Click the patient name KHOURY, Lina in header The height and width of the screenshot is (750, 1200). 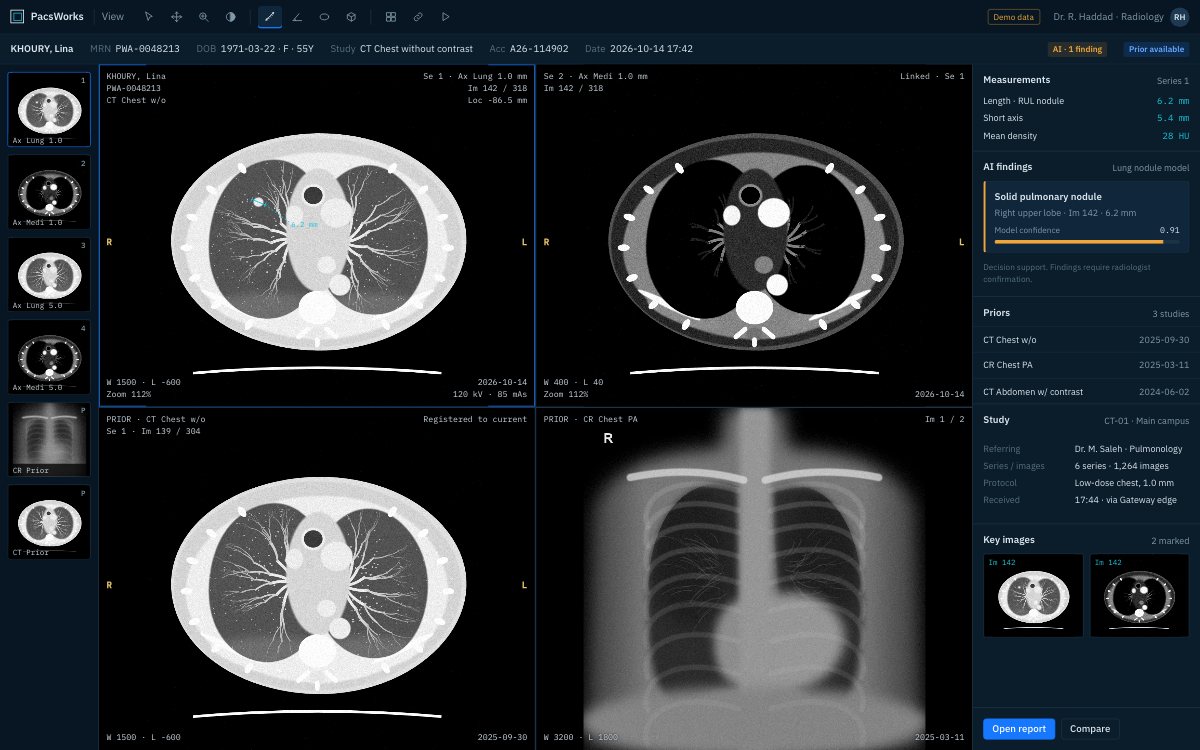pyautogui.click(x=42, y=48)
